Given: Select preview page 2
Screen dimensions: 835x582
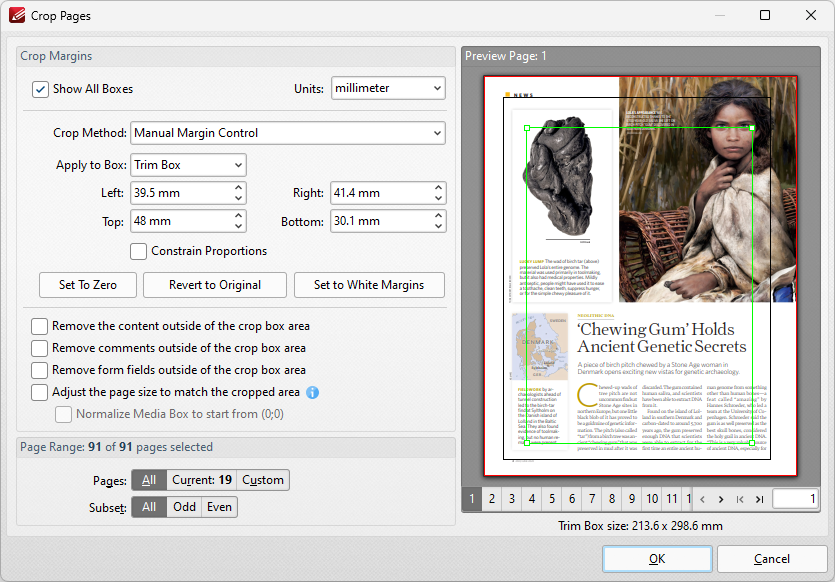Looking at the screenshot, I should 492,499.
